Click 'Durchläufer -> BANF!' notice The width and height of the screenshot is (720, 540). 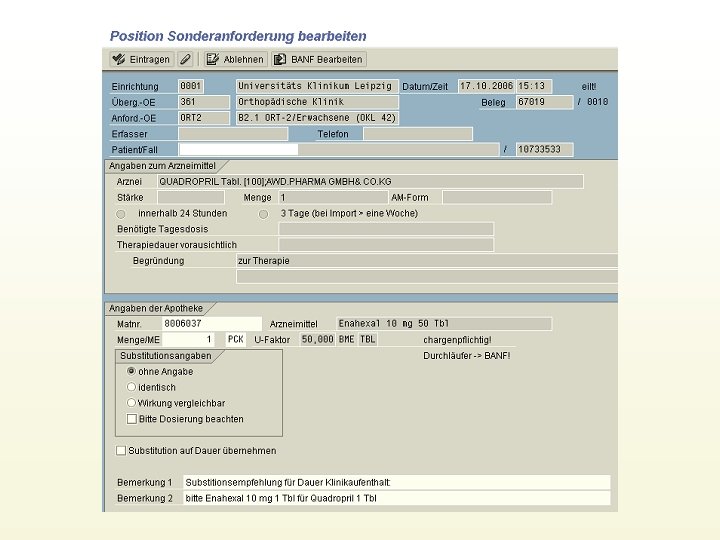(467, 355)
